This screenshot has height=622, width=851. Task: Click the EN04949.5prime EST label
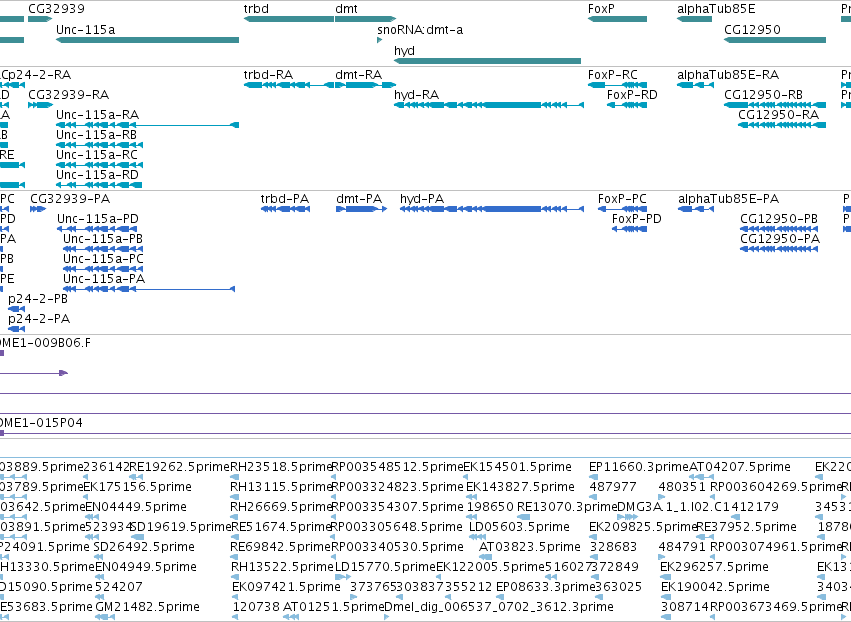click(x=146, y=567)
